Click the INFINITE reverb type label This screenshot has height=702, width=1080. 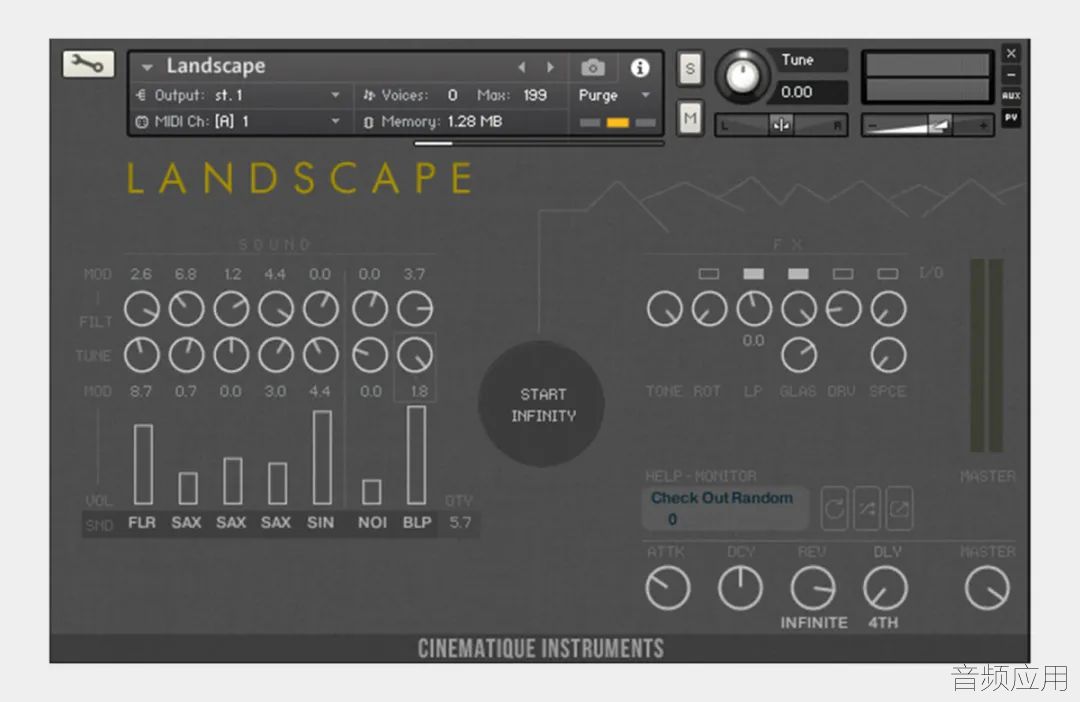814,623
